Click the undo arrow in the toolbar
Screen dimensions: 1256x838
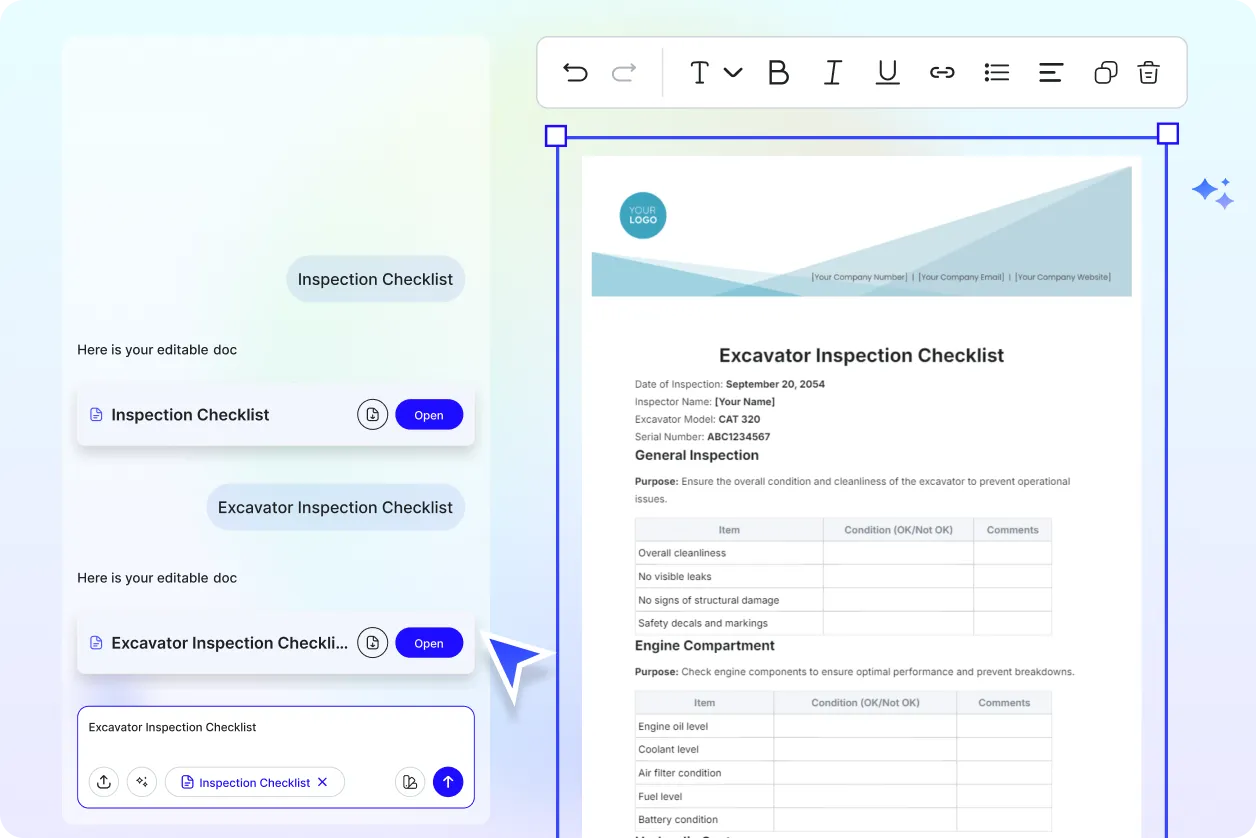(x=575, y=72)
